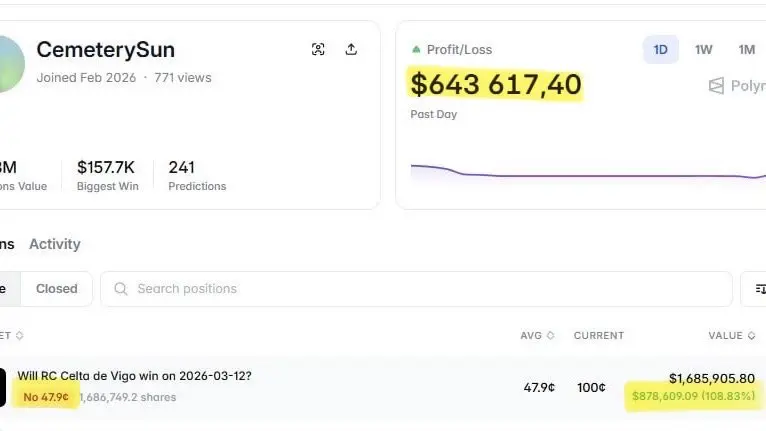766x431 pixels.
Task: Click the magnifier icon in search box
Action: point(121,289)
